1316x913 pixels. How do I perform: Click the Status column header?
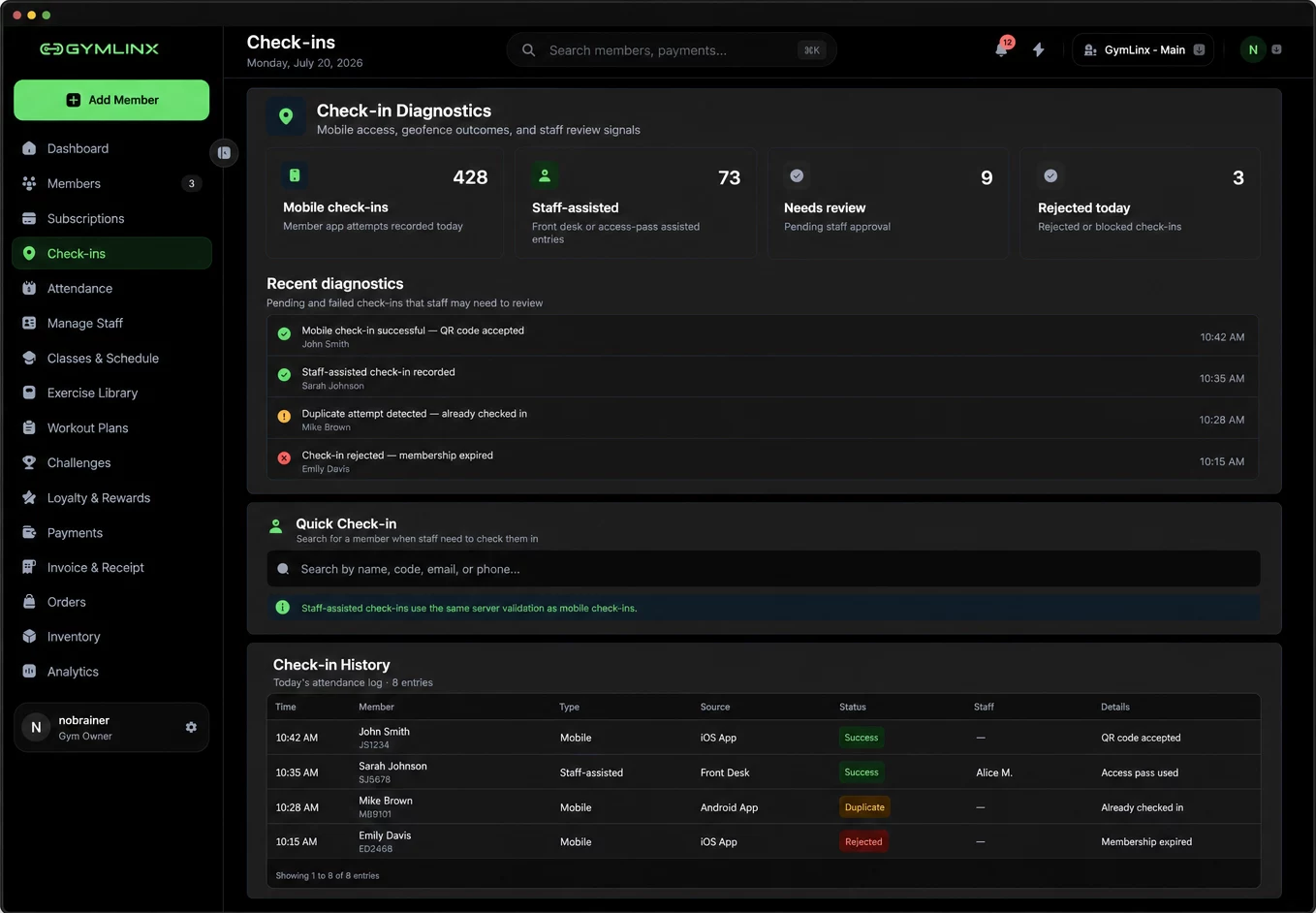tap(853, 707)
